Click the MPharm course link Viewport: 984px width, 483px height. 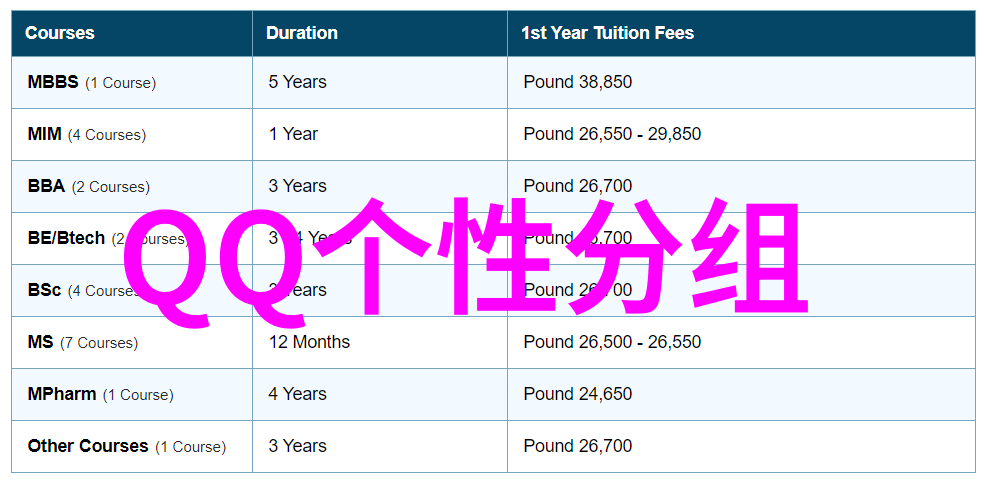[62, 395]
